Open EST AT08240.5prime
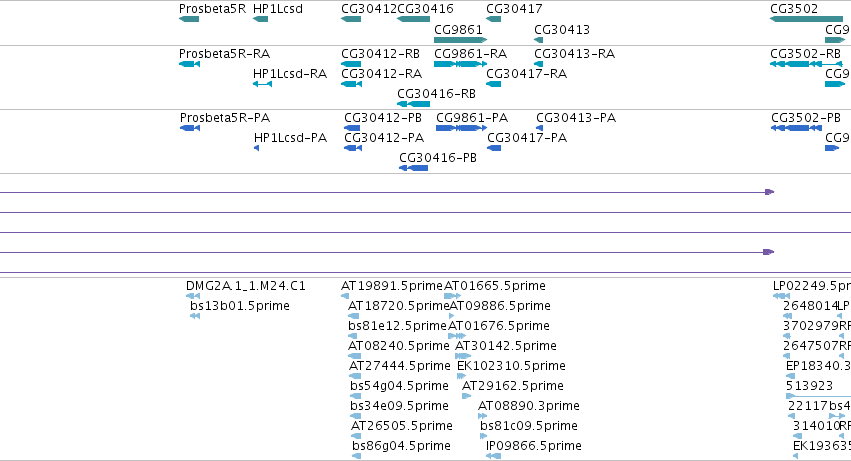This screenshot has width=851, height=461. pyautogui.click(x=399, y=346)
